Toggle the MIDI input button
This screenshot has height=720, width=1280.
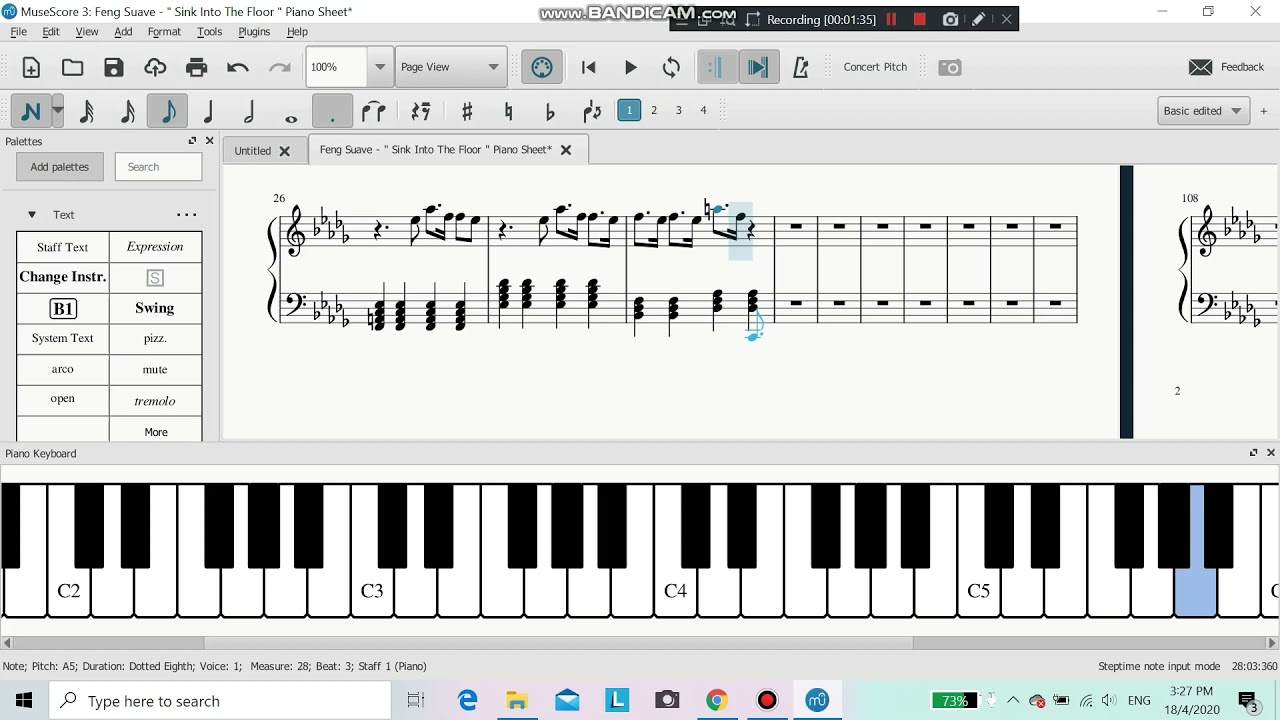click(x=542, y=68)
